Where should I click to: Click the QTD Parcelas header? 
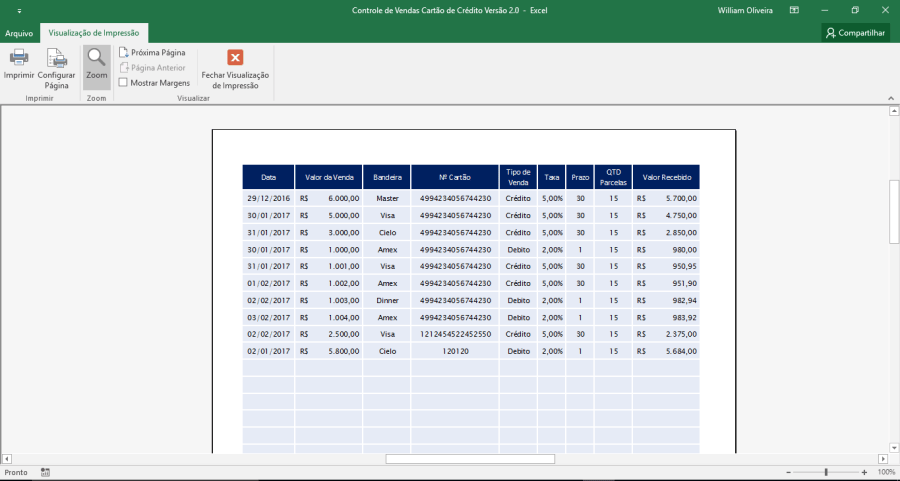614,177
